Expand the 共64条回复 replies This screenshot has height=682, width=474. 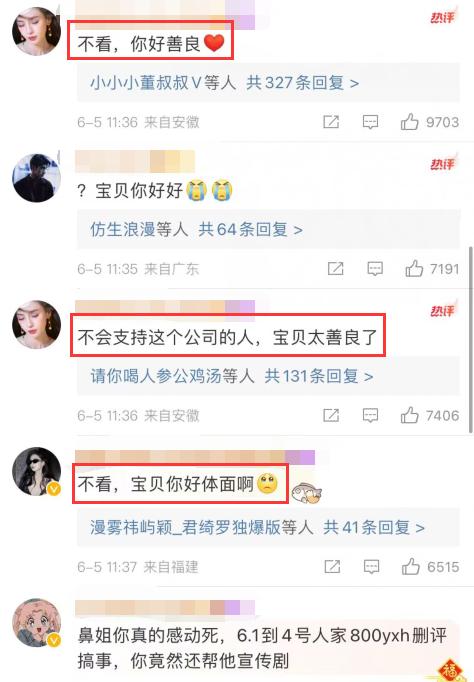click(250, 229)
